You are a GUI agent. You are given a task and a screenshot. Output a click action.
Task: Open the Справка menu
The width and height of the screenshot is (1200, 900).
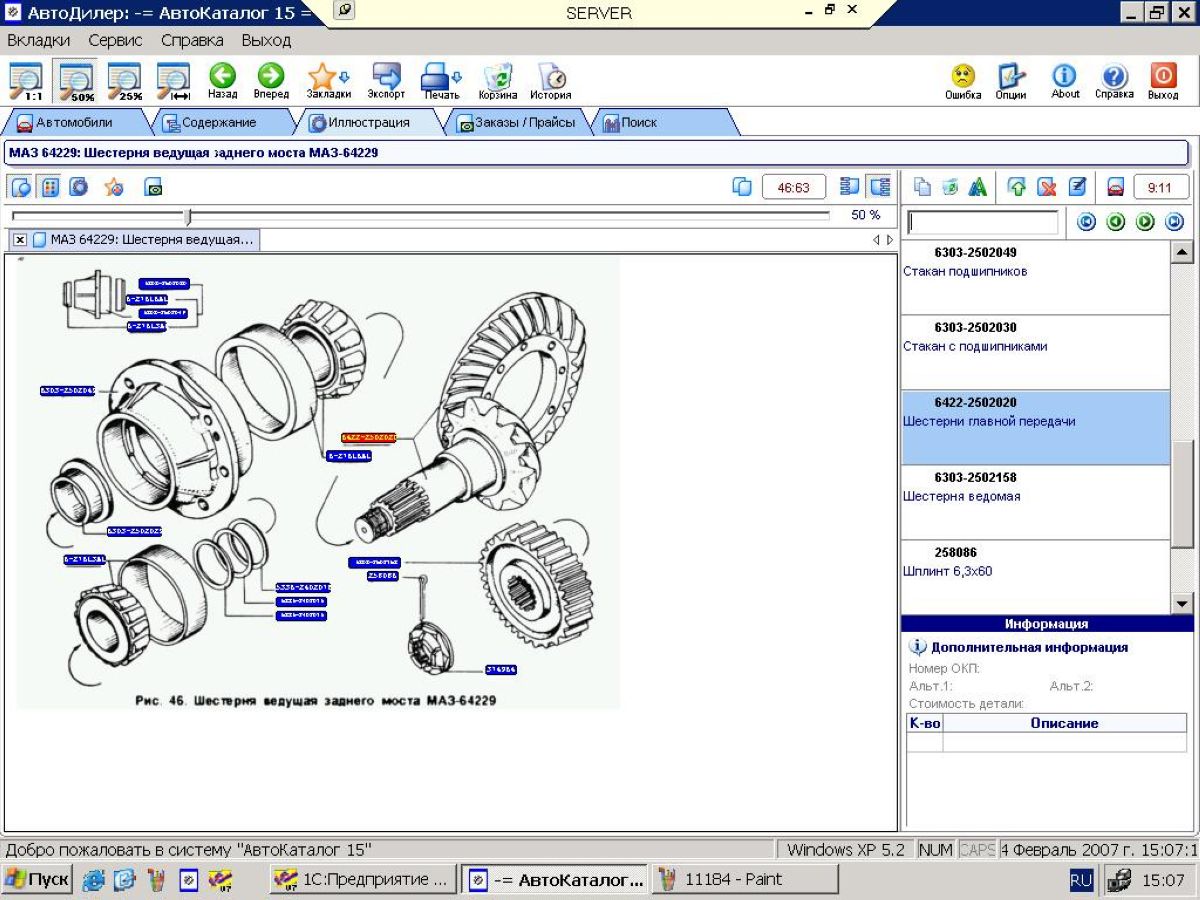[x=192, y=41]
